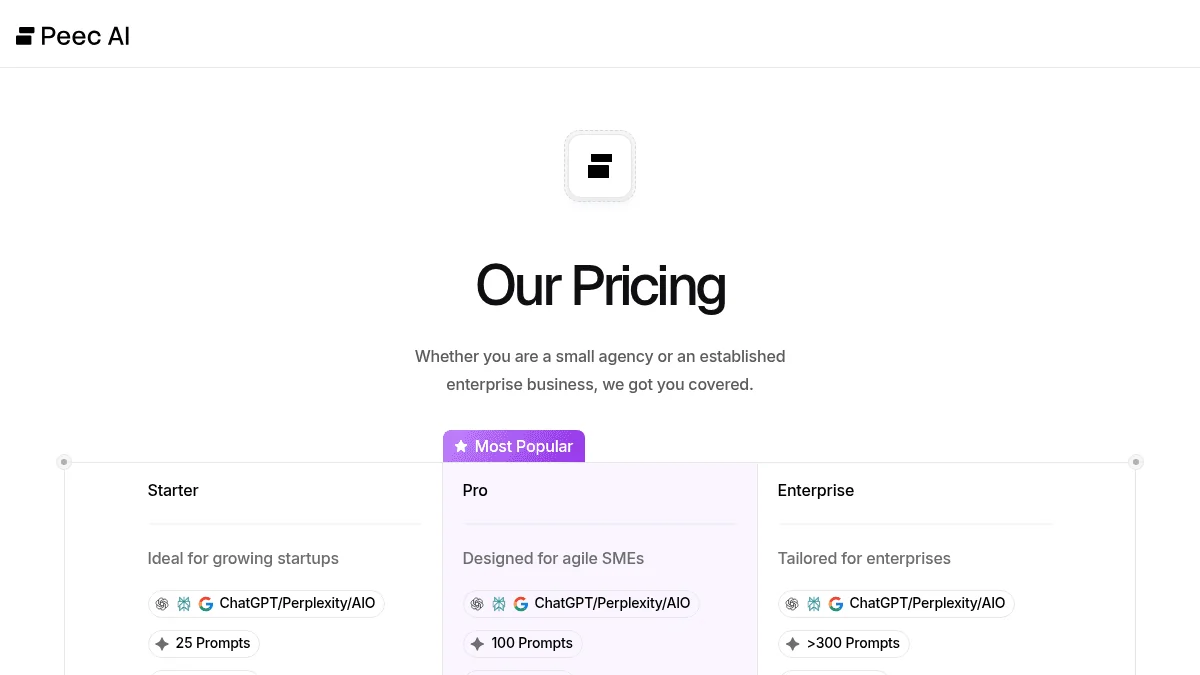The height and width of the screenshot is (675, 1200).
Task: Select the Enterprise plan heading
Action: [816, 490]
